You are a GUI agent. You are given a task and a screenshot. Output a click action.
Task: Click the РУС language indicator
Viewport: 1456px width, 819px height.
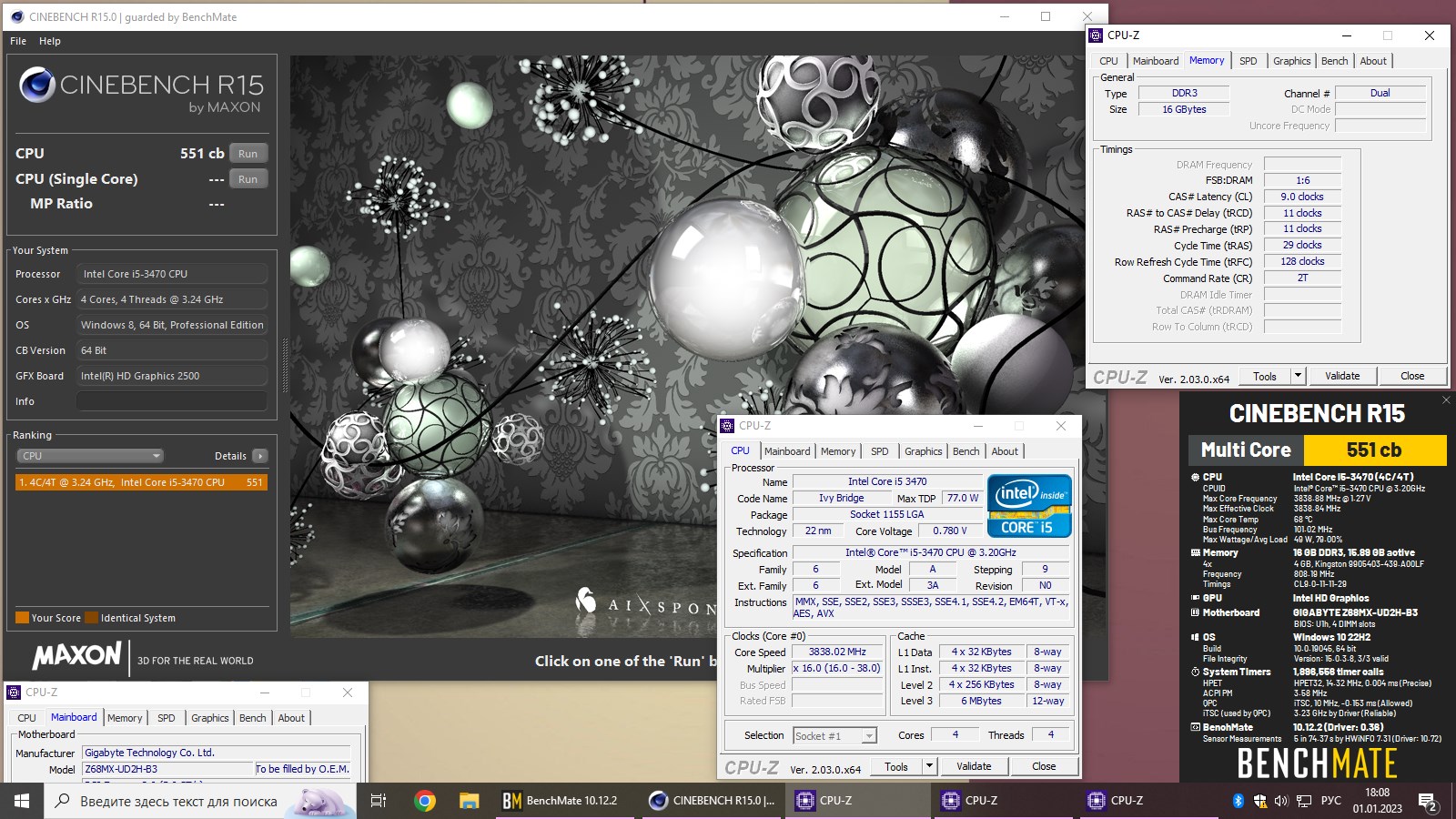1331,801
